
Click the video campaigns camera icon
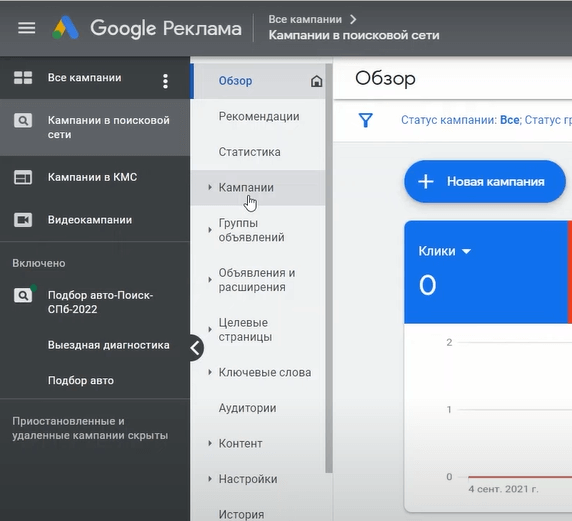pos(23,220)
